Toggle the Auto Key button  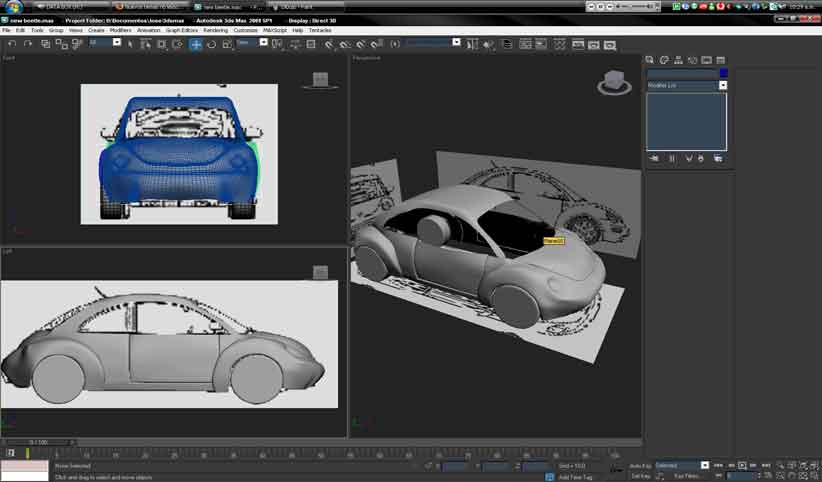pos(640,465)
